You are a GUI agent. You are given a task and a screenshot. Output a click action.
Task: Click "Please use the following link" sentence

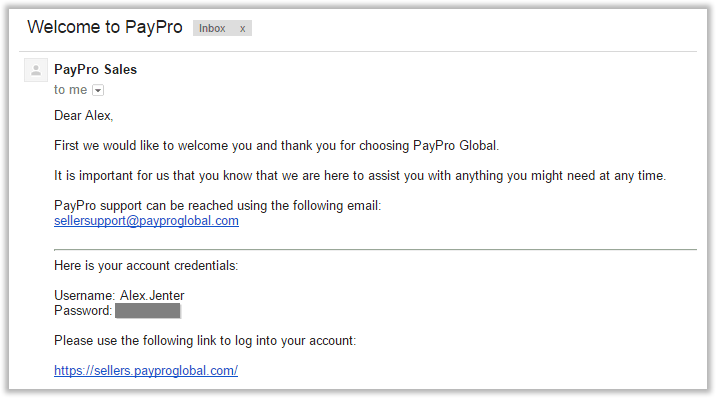coord(205,341)
